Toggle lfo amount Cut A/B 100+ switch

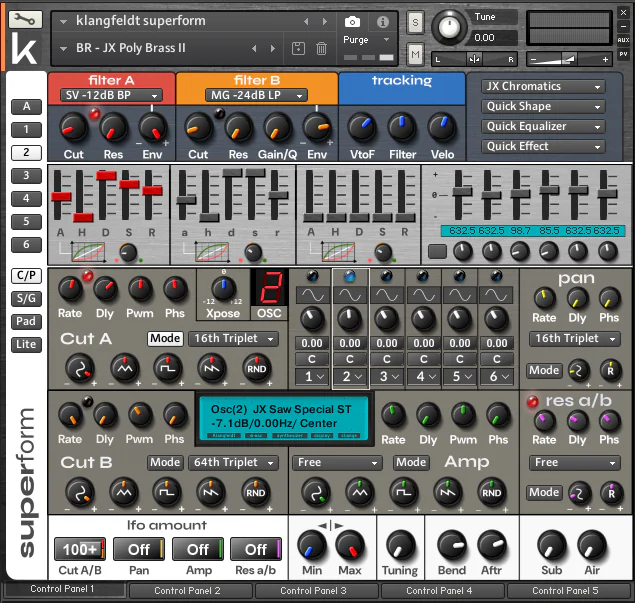[x=80, y=549]
